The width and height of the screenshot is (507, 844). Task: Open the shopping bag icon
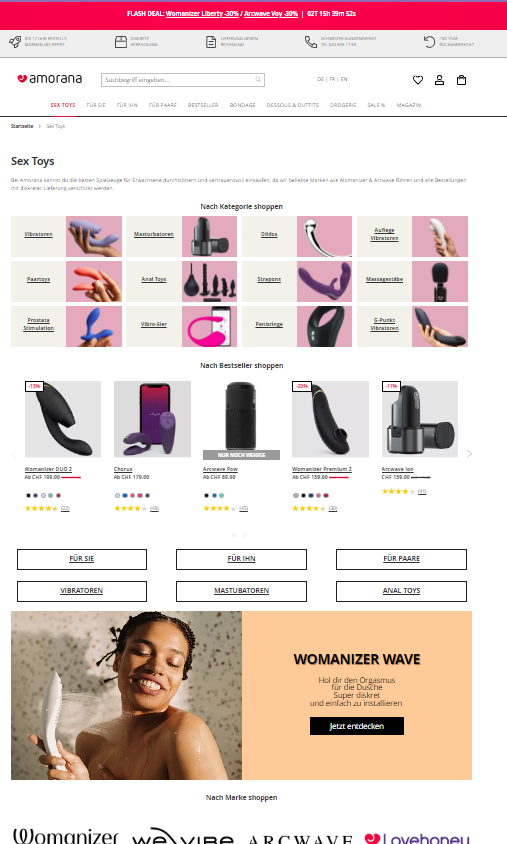pyautogui.click(x=461, y=80)
